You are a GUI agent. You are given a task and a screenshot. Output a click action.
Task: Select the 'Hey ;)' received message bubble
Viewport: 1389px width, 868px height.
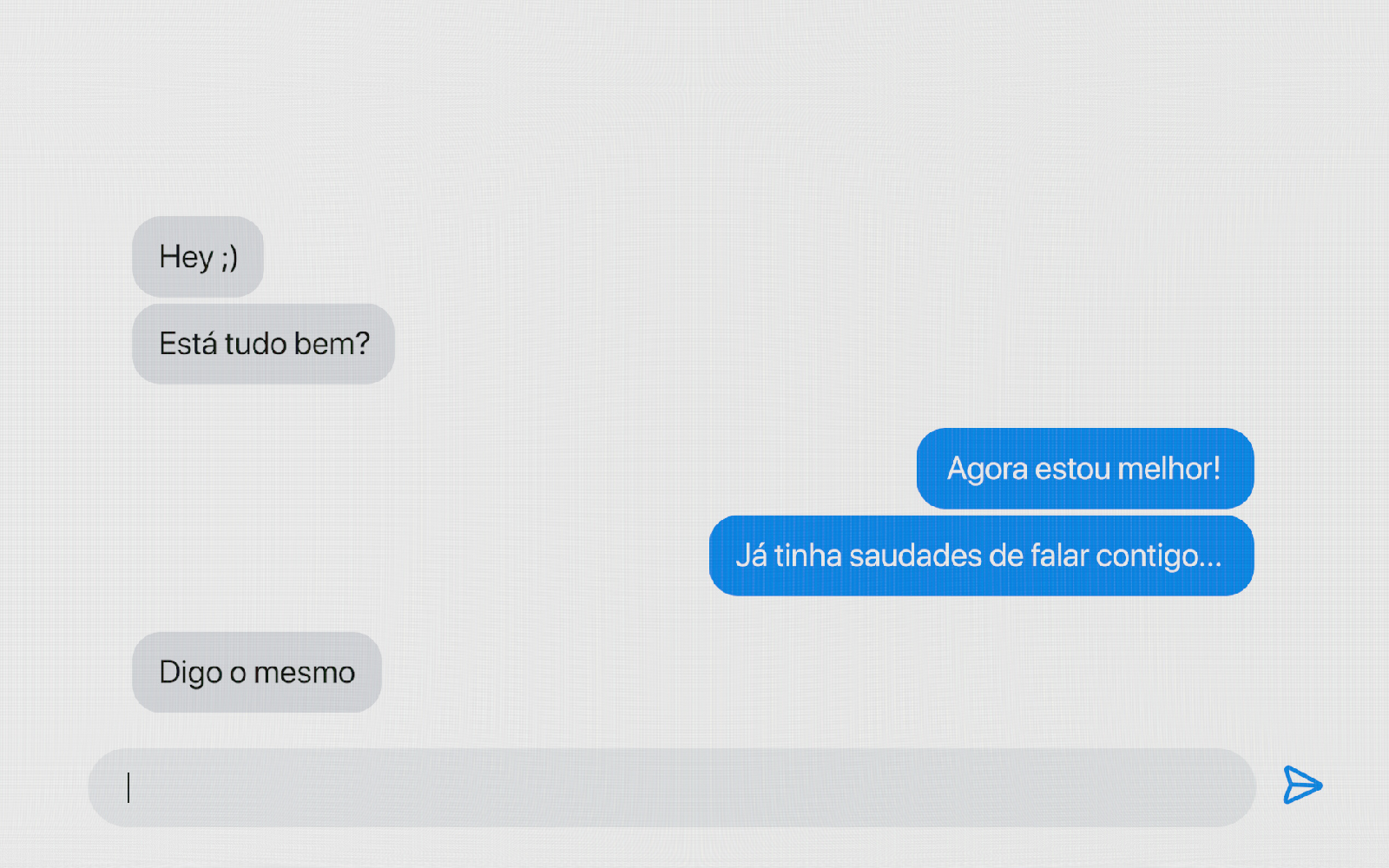(198, 257)
